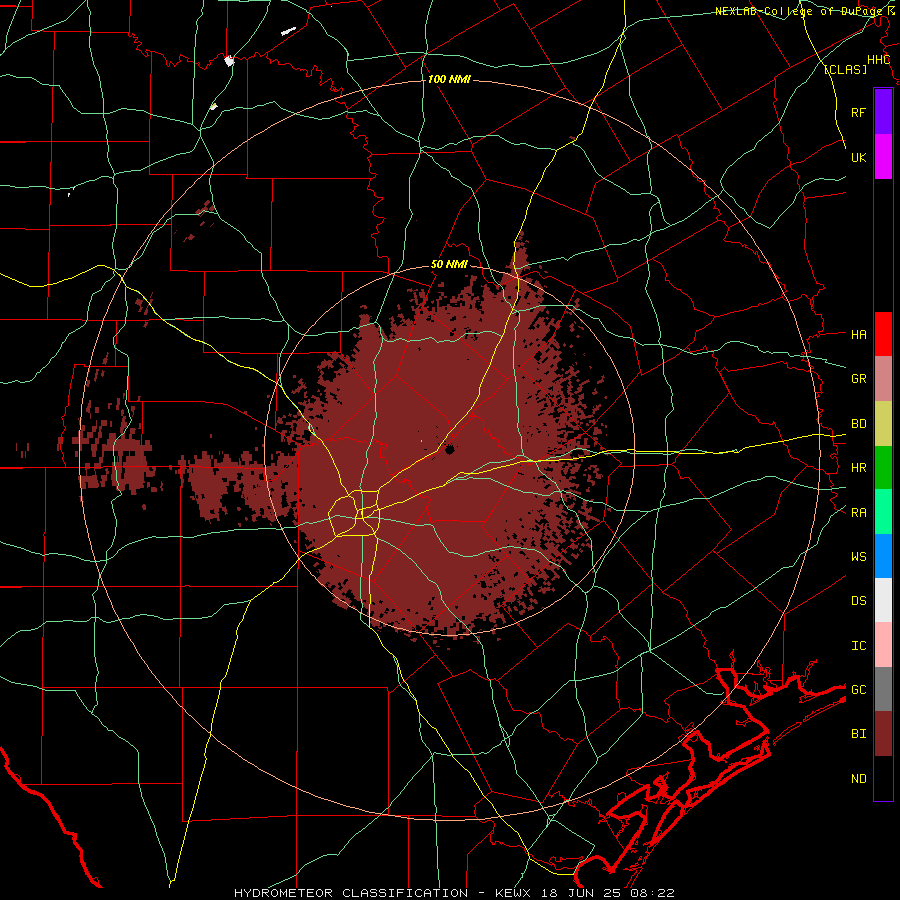Click the 08:22 timestamp
Image resolution: width=900 pixels, height=900 pixels.
[654, 893]
